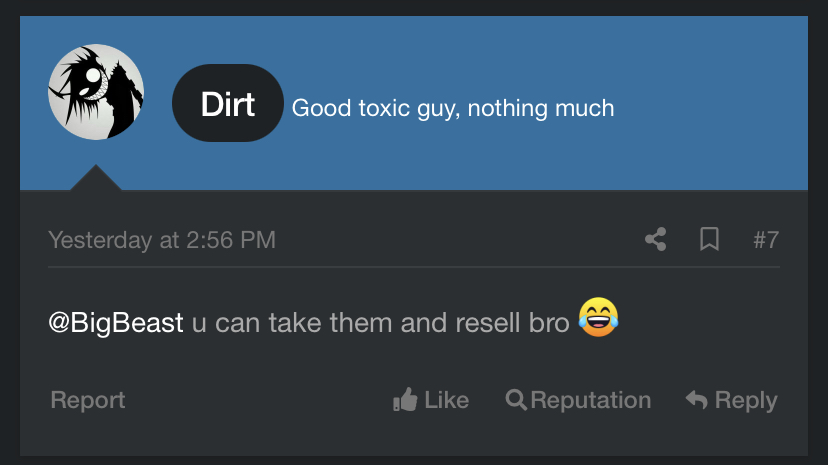This screenshot has width=828, height=465.
Task: Click the triangular pointer below the avatar
Action: click(x=96, y=178)
